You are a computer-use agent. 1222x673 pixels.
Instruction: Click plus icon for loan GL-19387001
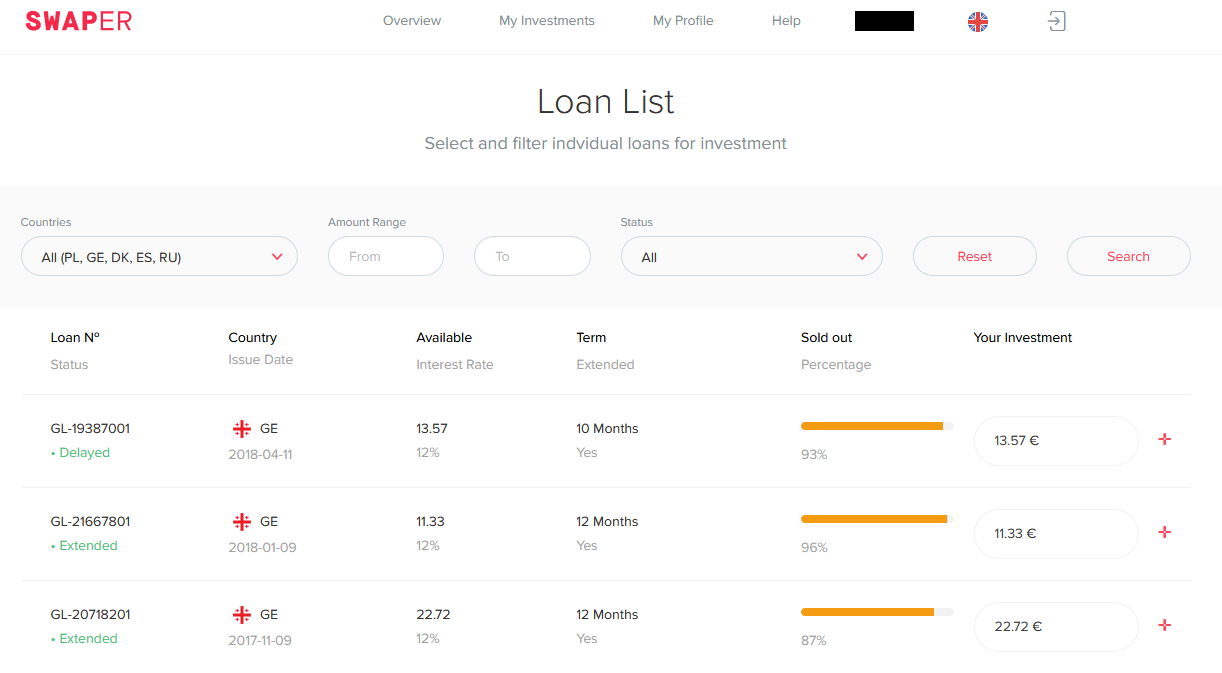tap(1164, 439)
